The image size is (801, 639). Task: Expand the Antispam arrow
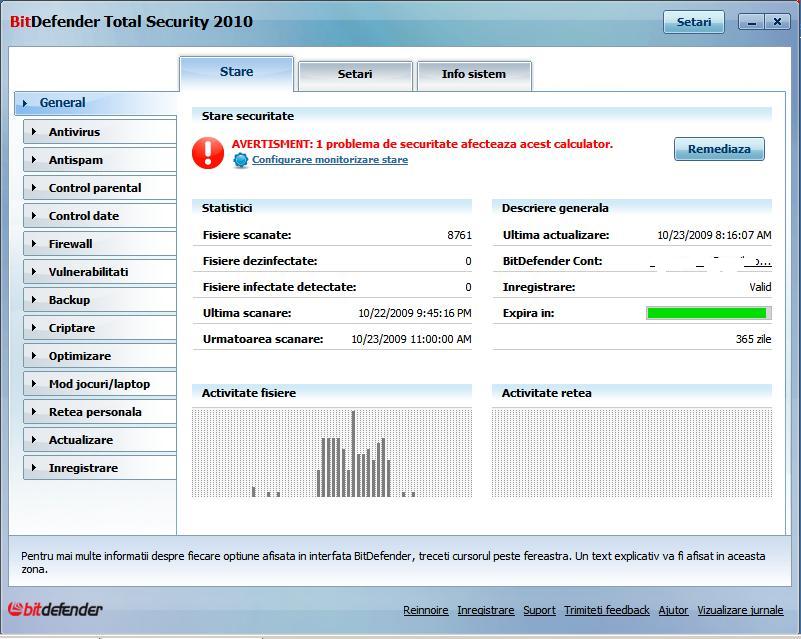coord(34,160)
